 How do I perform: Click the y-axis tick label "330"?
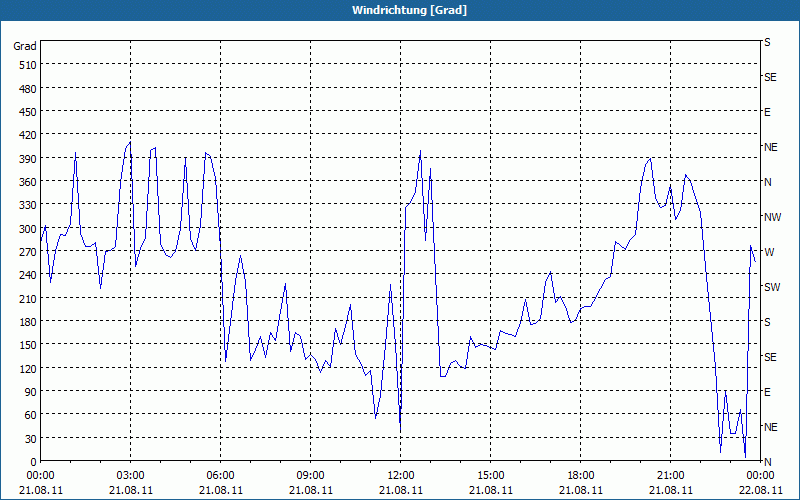pos(28,205)
